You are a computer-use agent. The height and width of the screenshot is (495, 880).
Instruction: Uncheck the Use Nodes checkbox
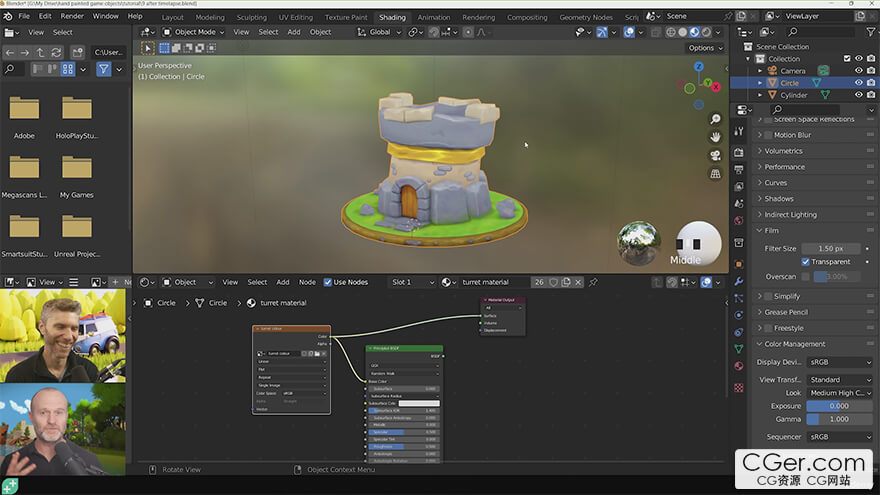(328, 282)
